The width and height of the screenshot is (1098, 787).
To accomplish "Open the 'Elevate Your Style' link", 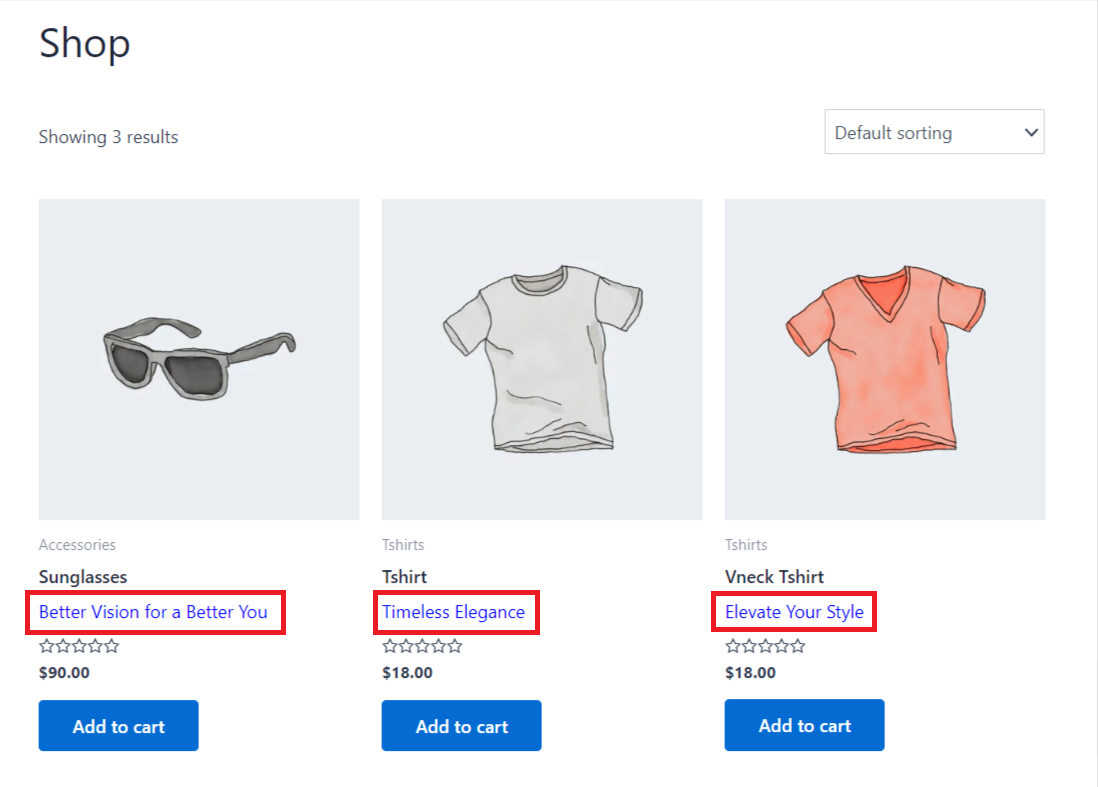I will (x=793, y=611).
